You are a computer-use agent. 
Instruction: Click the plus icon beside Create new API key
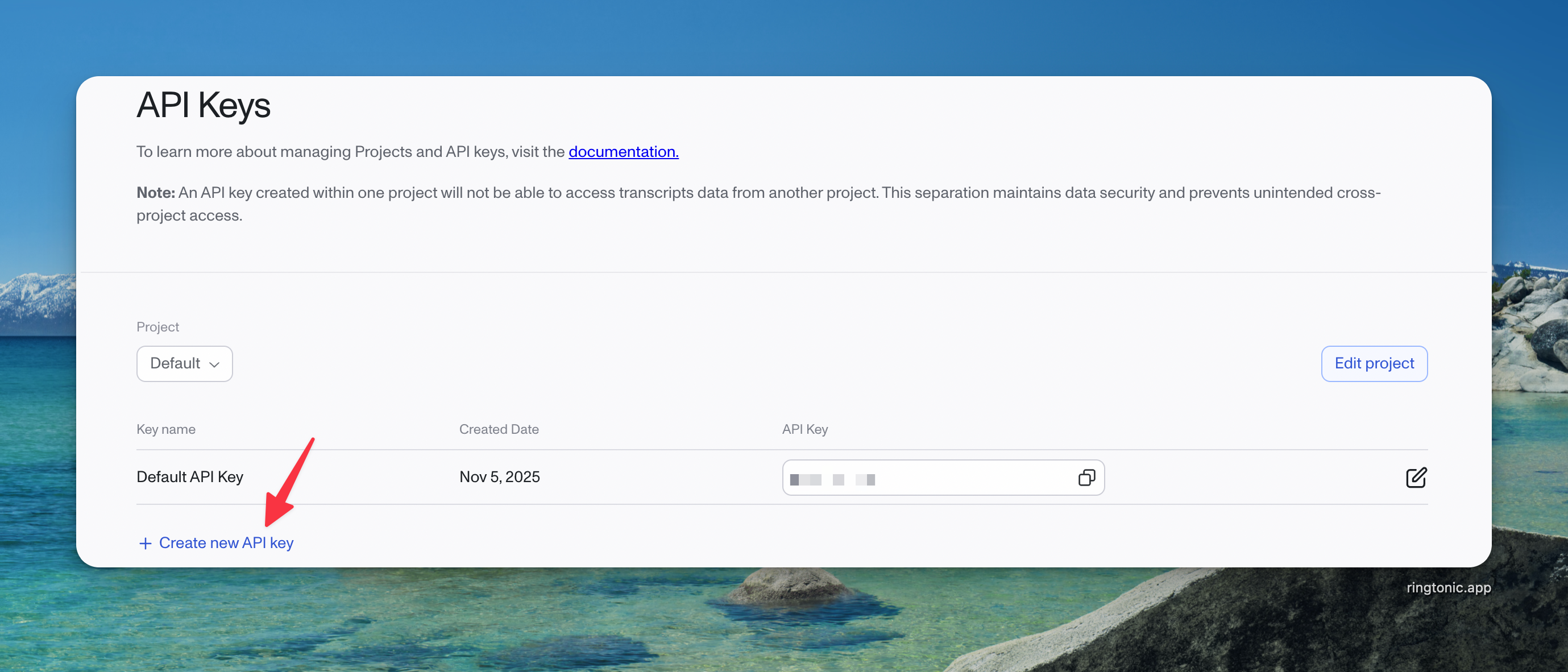145,544
